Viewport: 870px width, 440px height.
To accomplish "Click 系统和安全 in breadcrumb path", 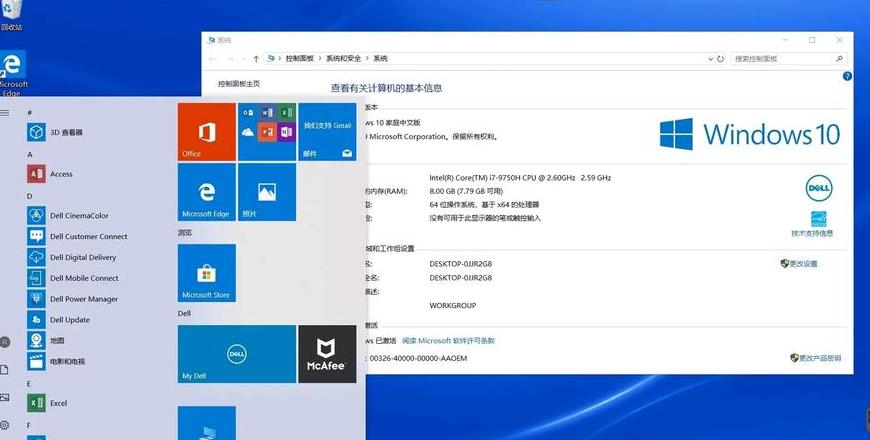I will 343,58.
